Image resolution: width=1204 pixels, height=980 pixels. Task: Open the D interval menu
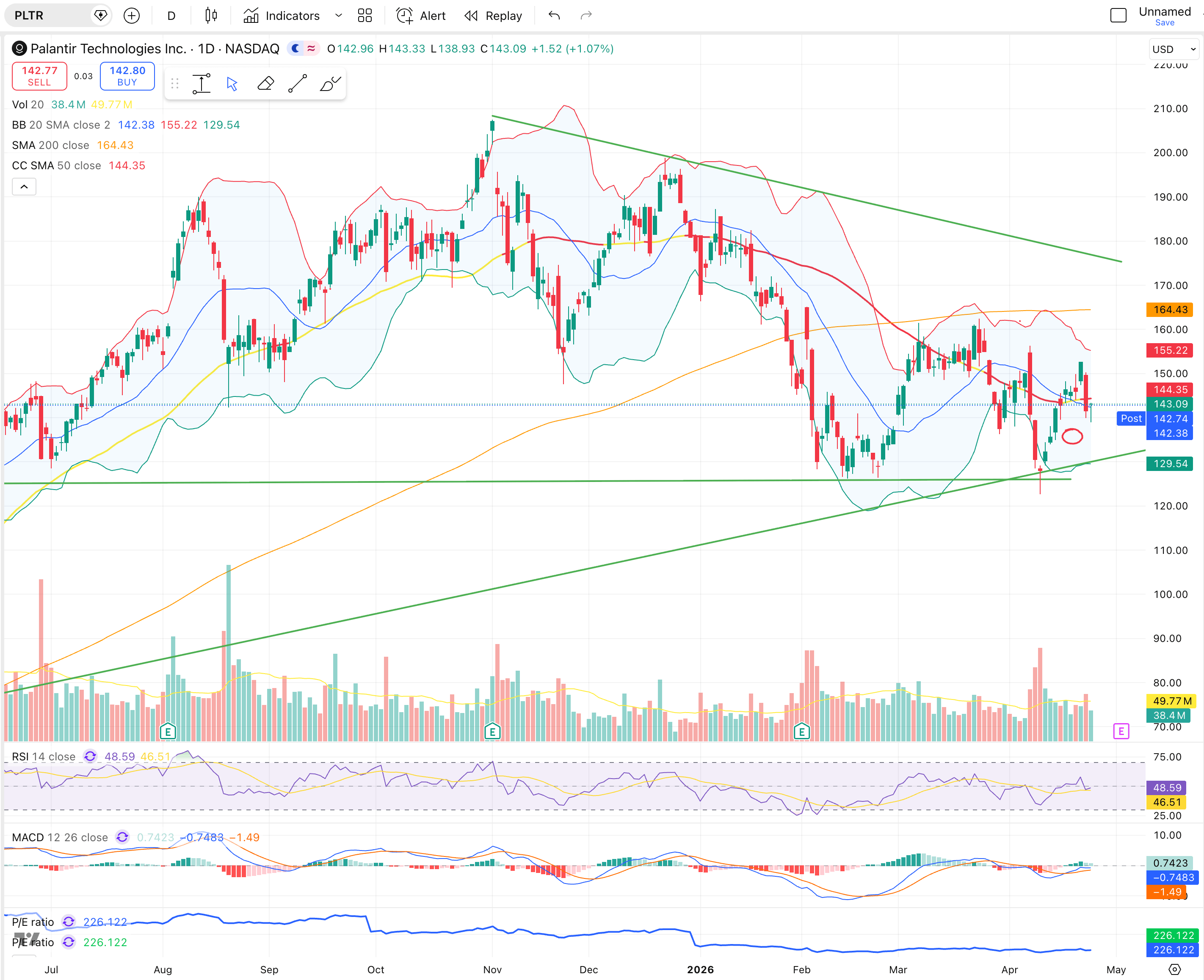(171, 16)
